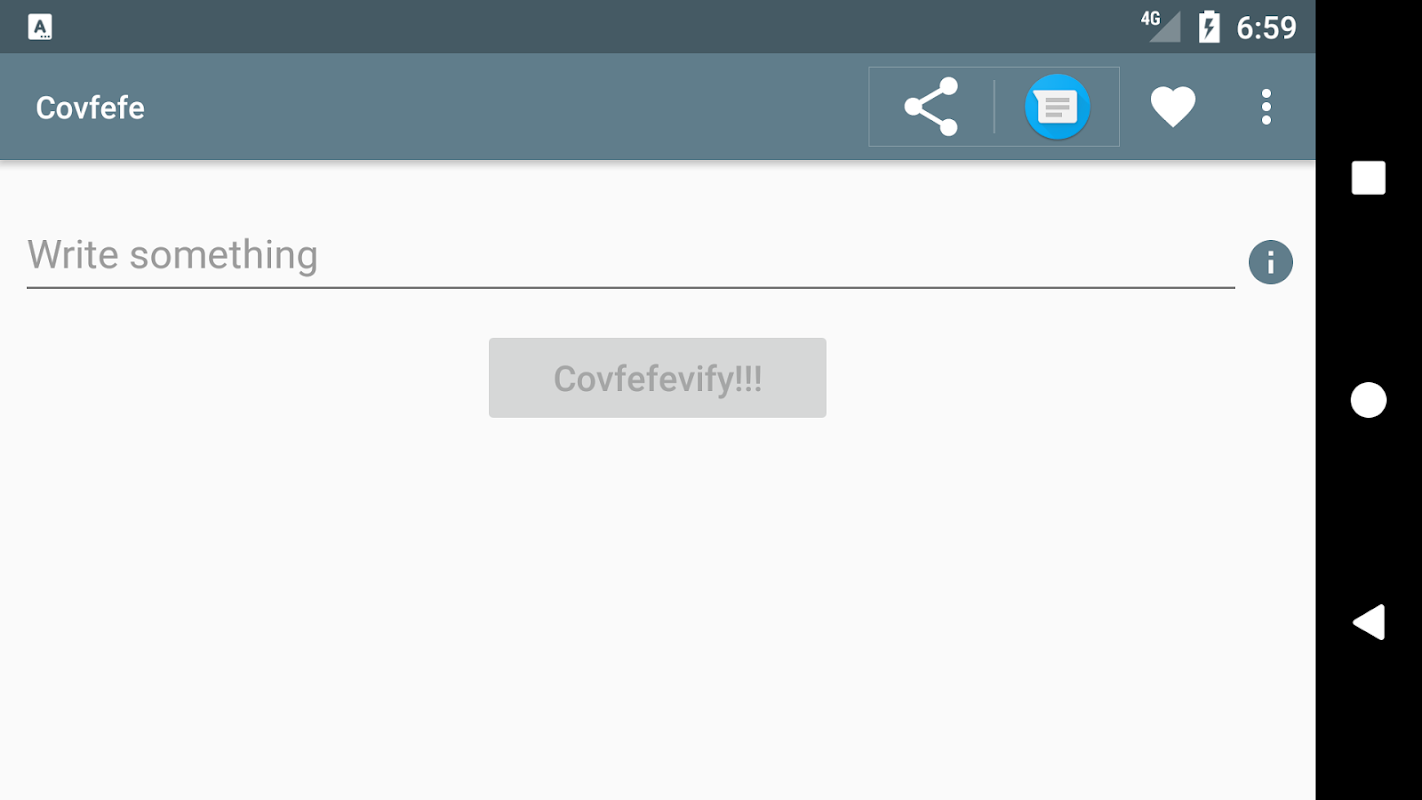Tap the 4G signal indicator
The image size is (1422, 800).
1161,26
